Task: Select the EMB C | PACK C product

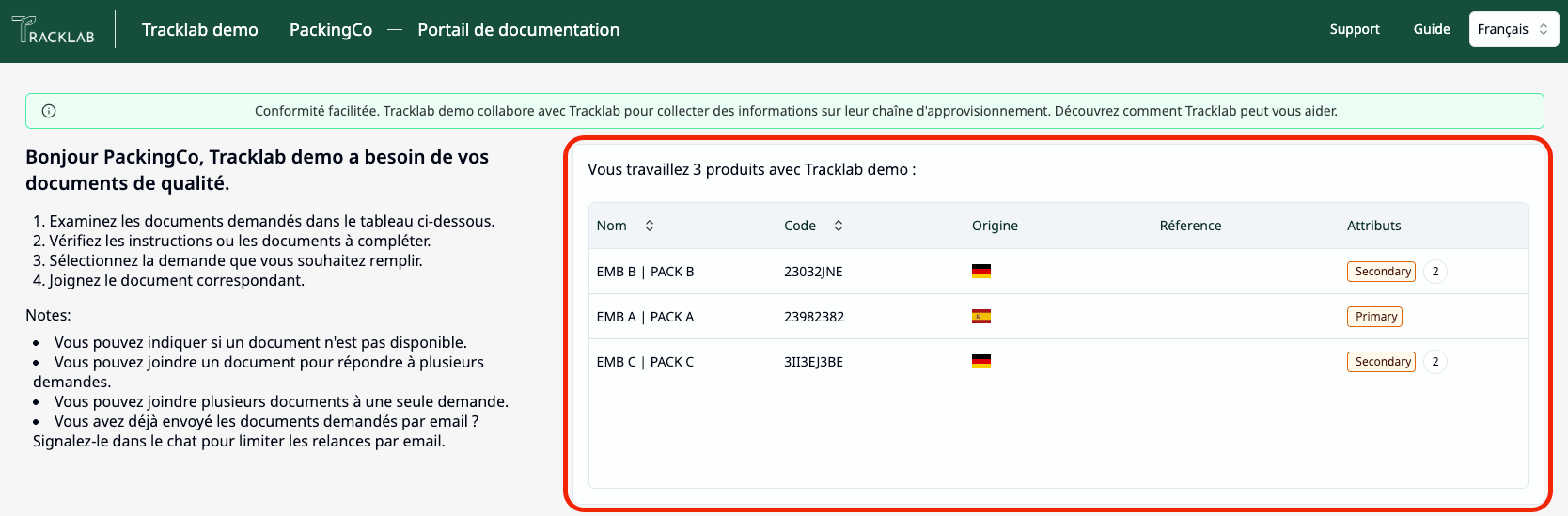Action: pos(645,362)
